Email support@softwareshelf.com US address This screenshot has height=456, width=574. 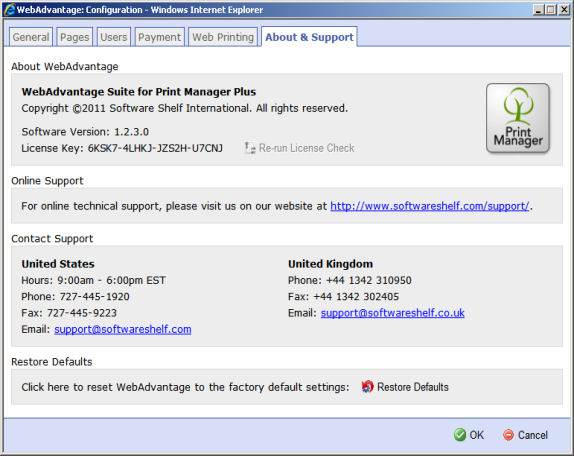123,329
